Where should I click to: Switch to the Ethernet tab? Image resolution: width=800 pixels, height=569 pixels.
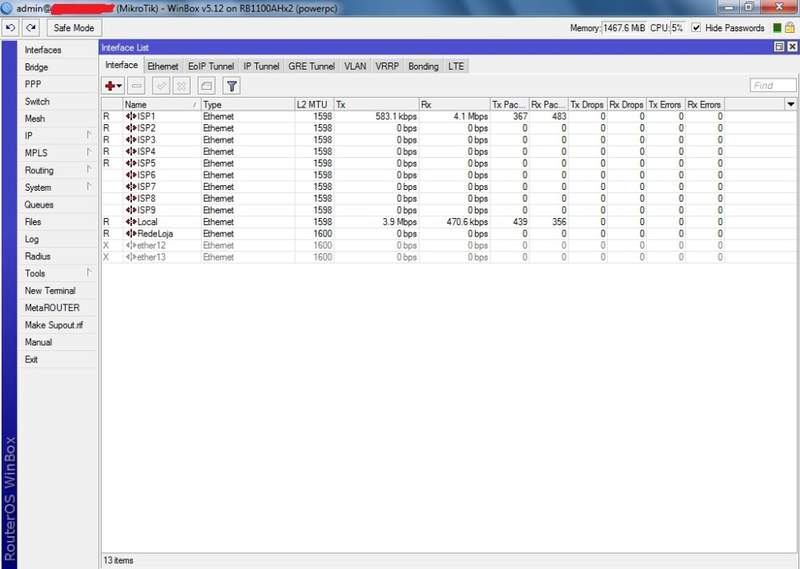(x=163, y=66)
